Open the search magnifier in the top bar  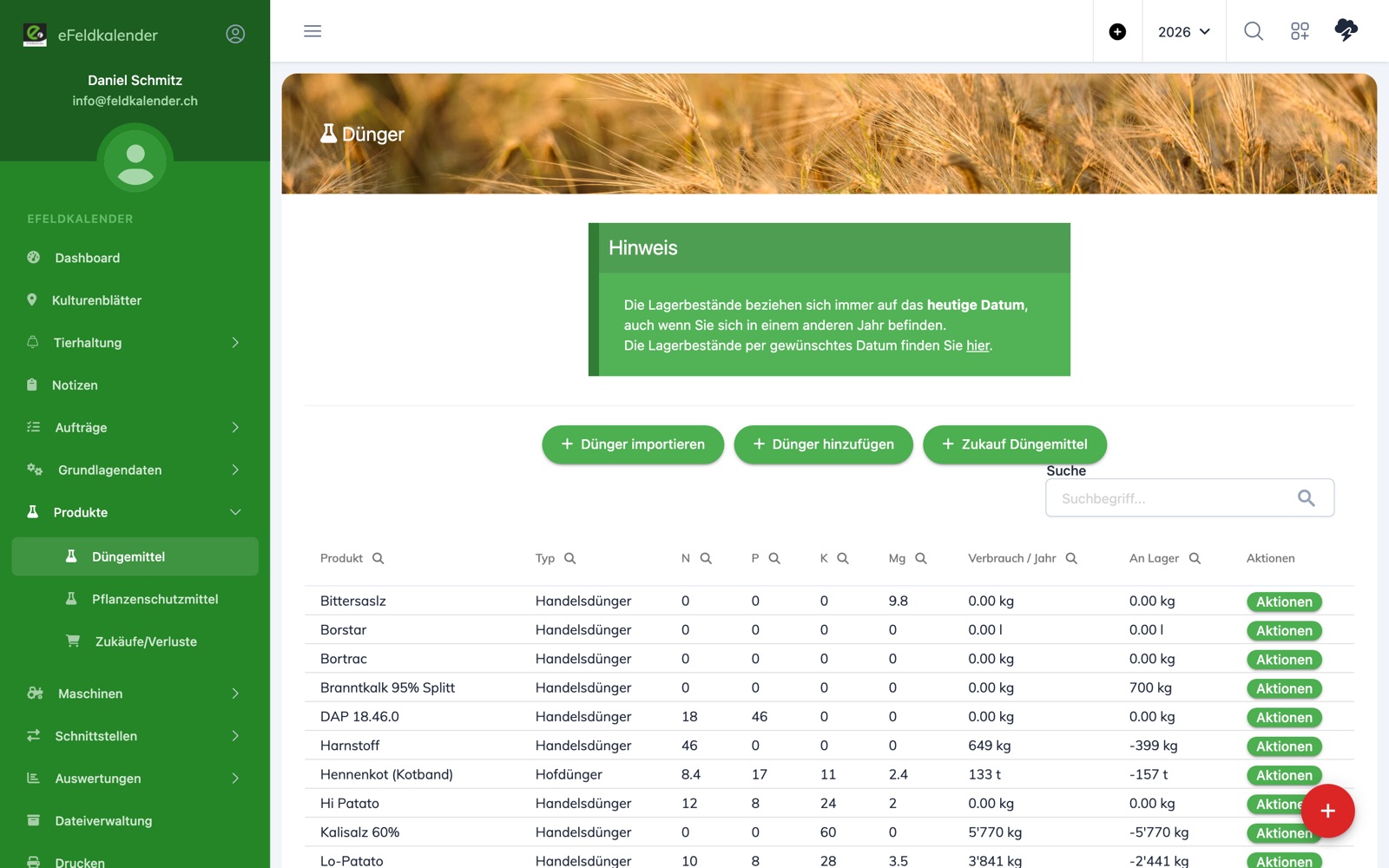point(1253,31)
